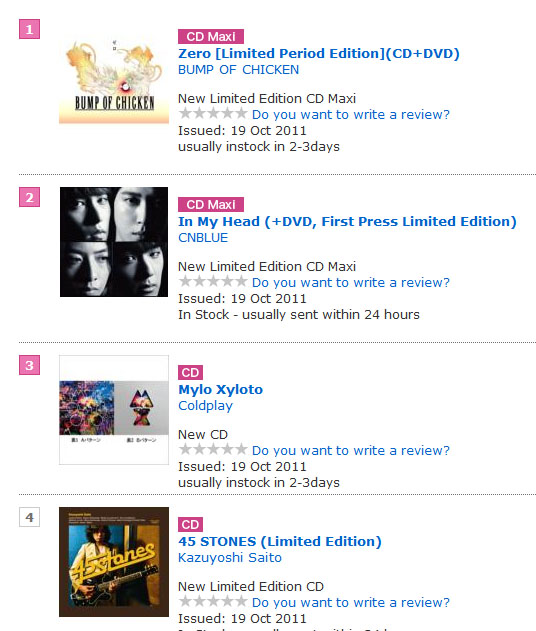The height and width of the screenshot is (631, 536).
Task: Select the BUMP OF CHICKEN album cover
Action: [114, 81]
